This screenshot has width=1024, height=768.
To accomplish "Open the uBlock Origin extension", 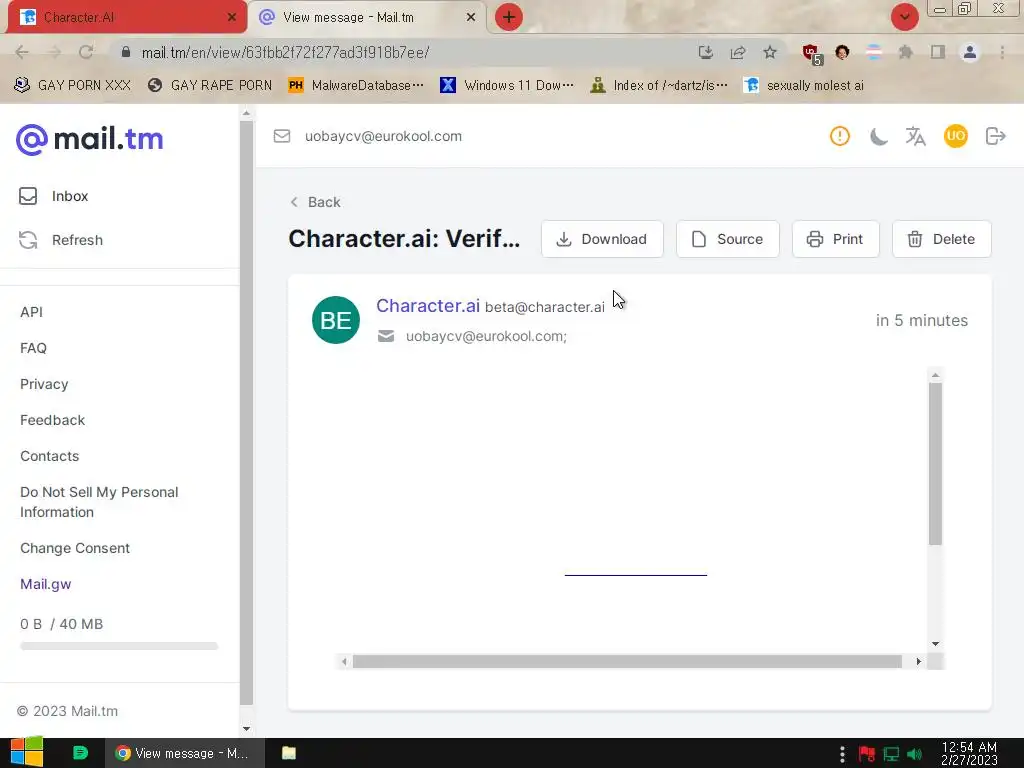I will click(811, 53).
